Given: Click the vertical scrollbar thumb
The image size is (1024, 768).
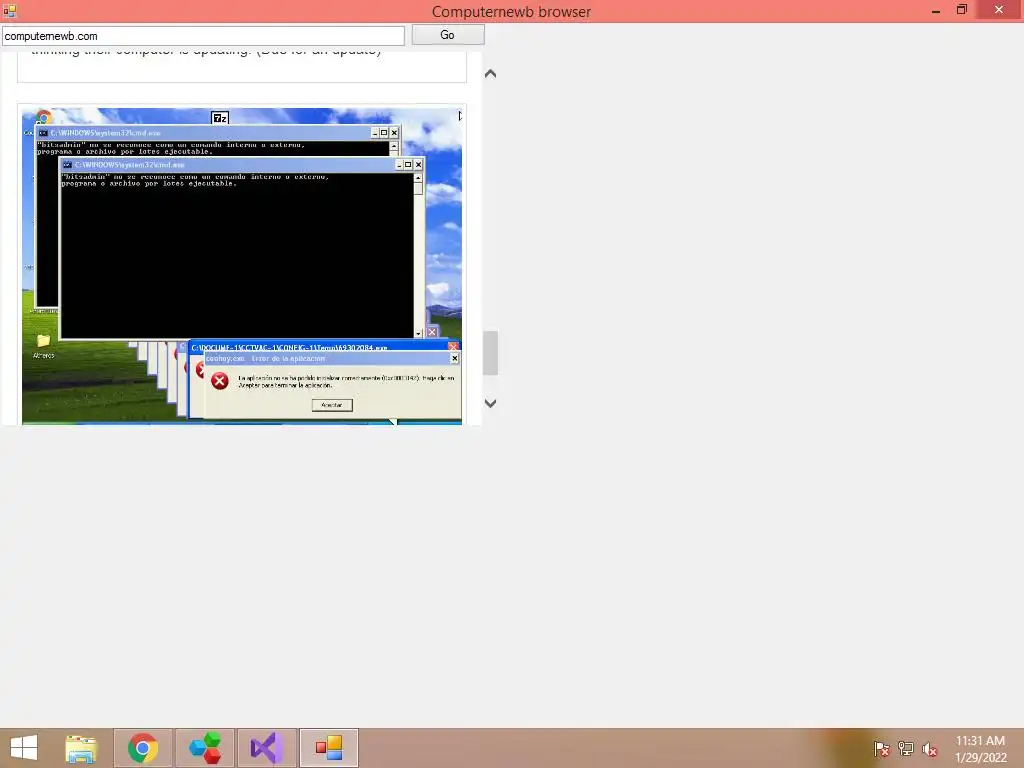Looking at the screenshot, I should (x=490, y=353).
